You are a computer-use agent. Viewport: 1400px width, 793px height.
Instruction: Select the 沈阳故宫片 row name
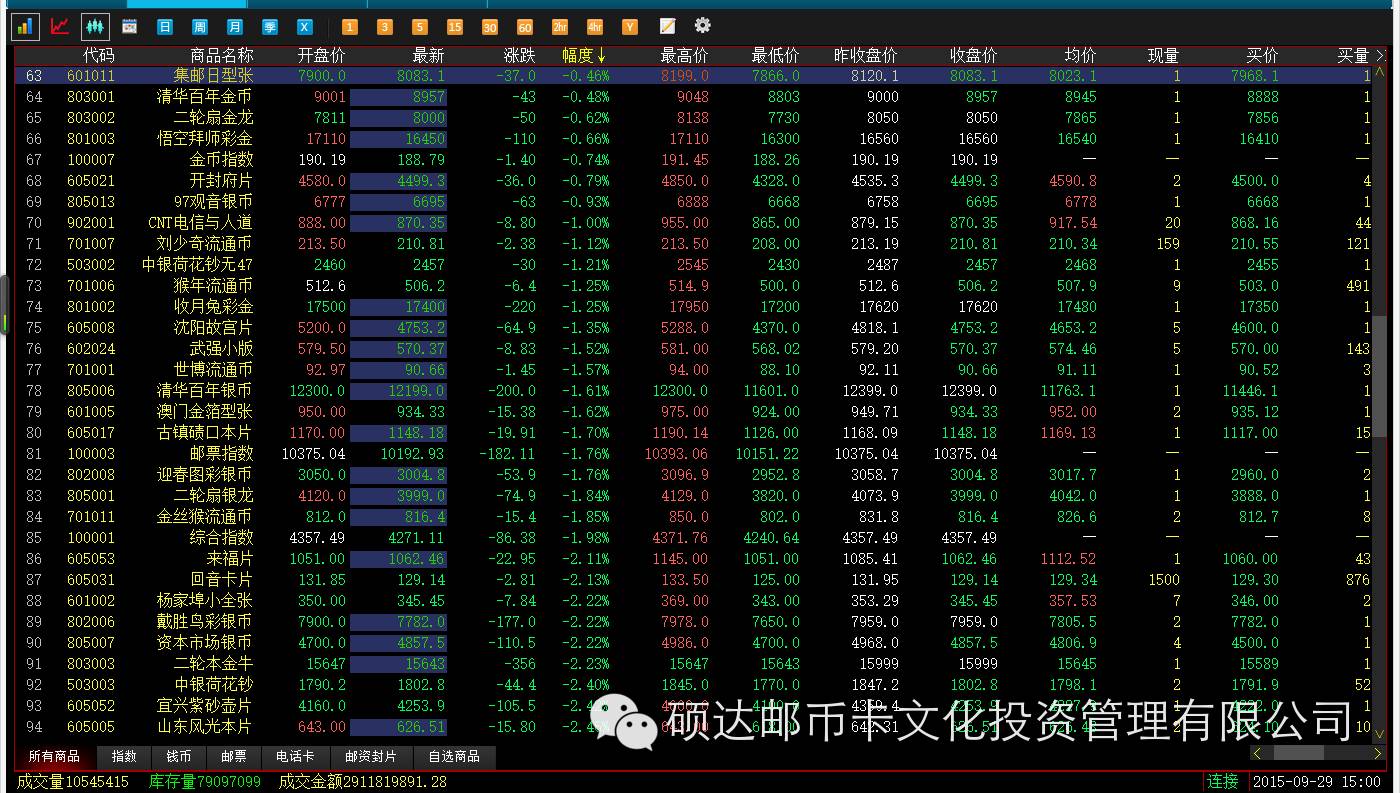[x=213, y=328]
